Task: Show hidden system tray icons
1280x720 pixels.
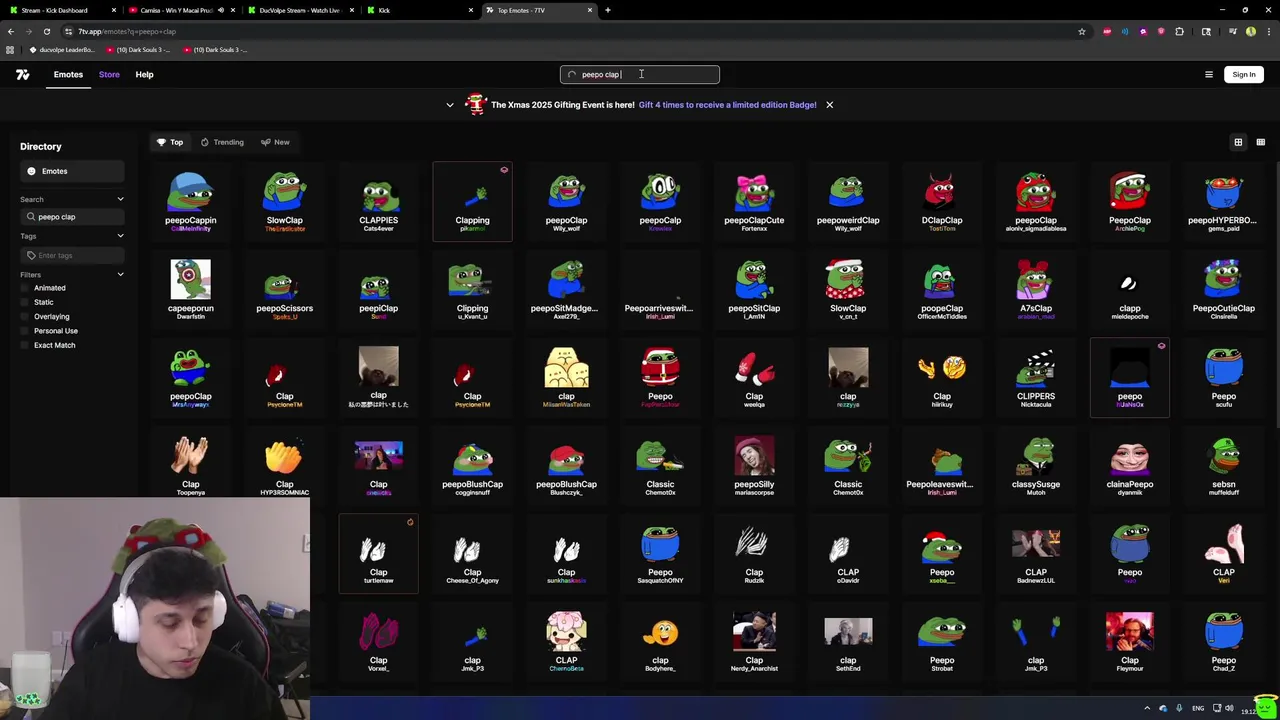Action: click(x=1147, y=708)
